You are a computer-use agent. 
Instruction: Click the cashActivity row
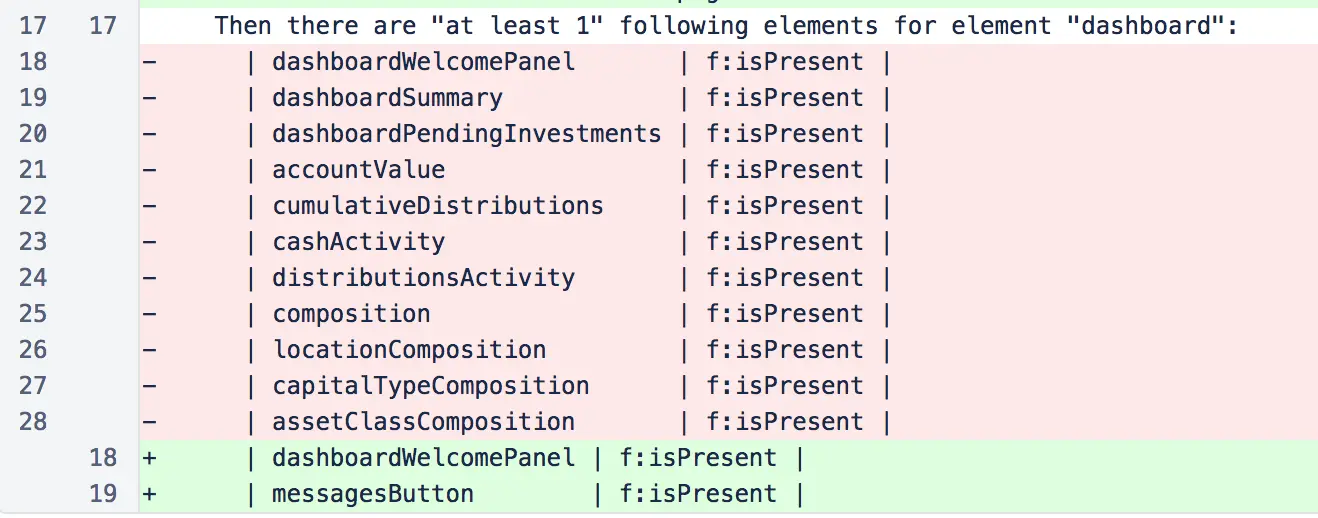[358, 242]
